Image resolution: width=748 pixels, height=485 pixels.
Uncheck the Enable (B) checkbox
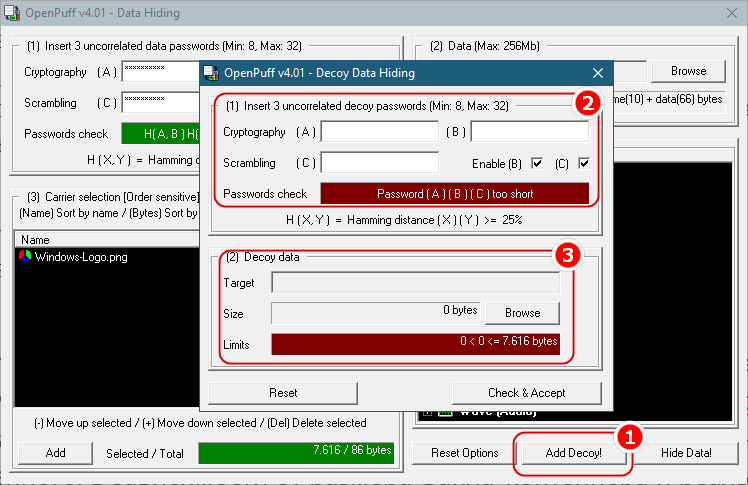pyautogui.click(x=537, y=164)
